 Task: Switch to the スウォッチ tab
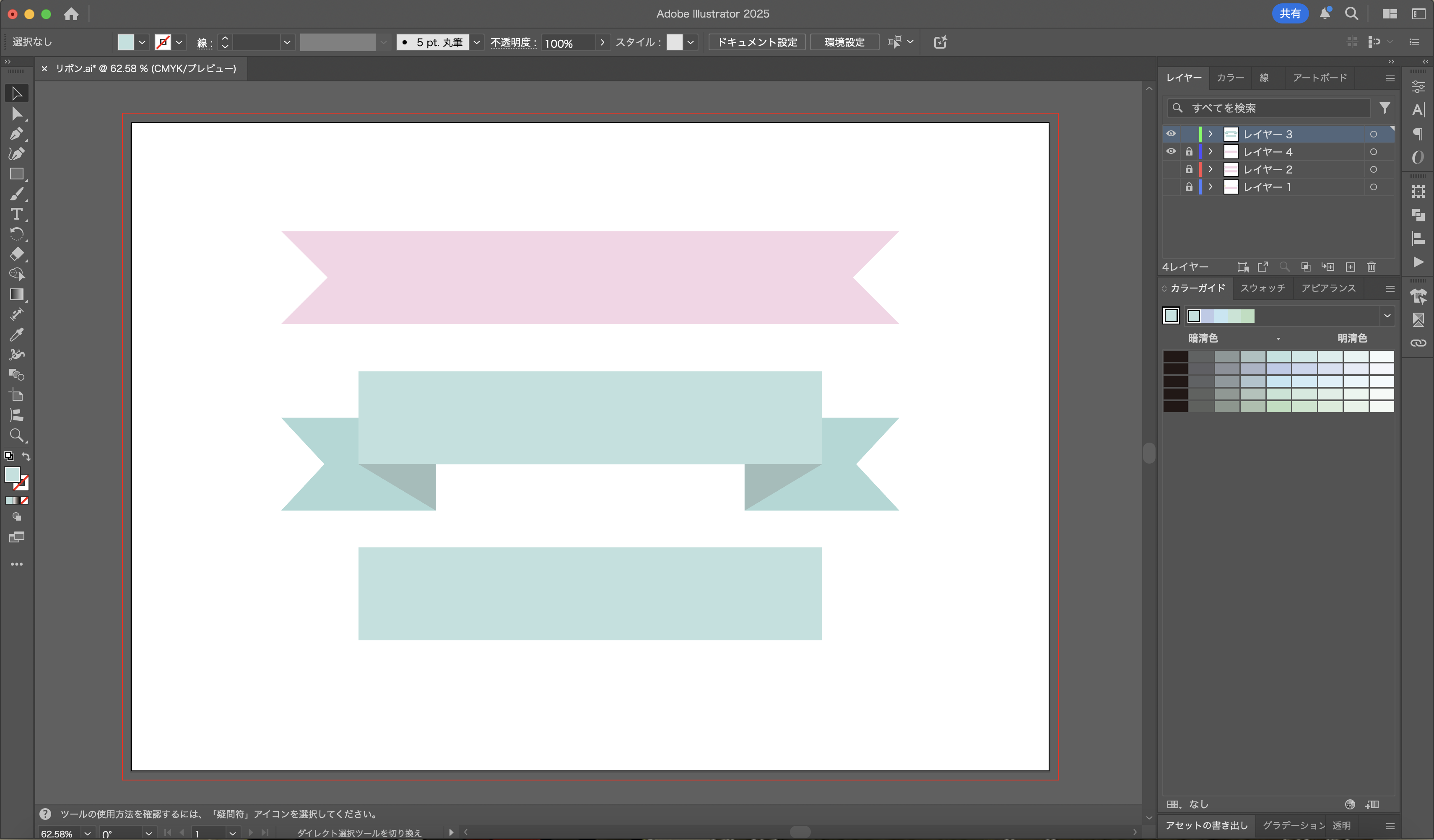(1263, 288)
